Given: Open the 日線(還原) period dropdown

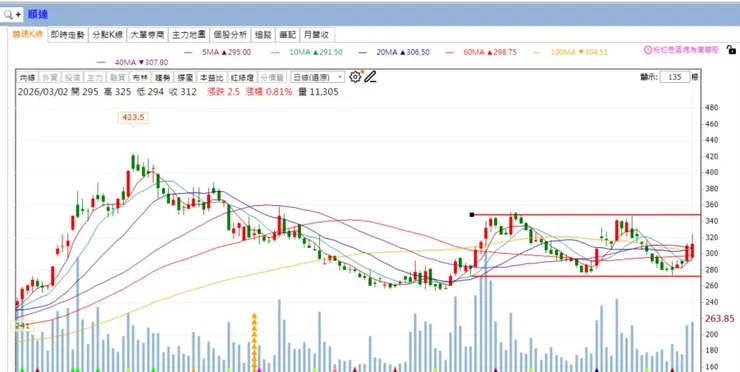Looking at the screenshot, I should click(317, 77).
